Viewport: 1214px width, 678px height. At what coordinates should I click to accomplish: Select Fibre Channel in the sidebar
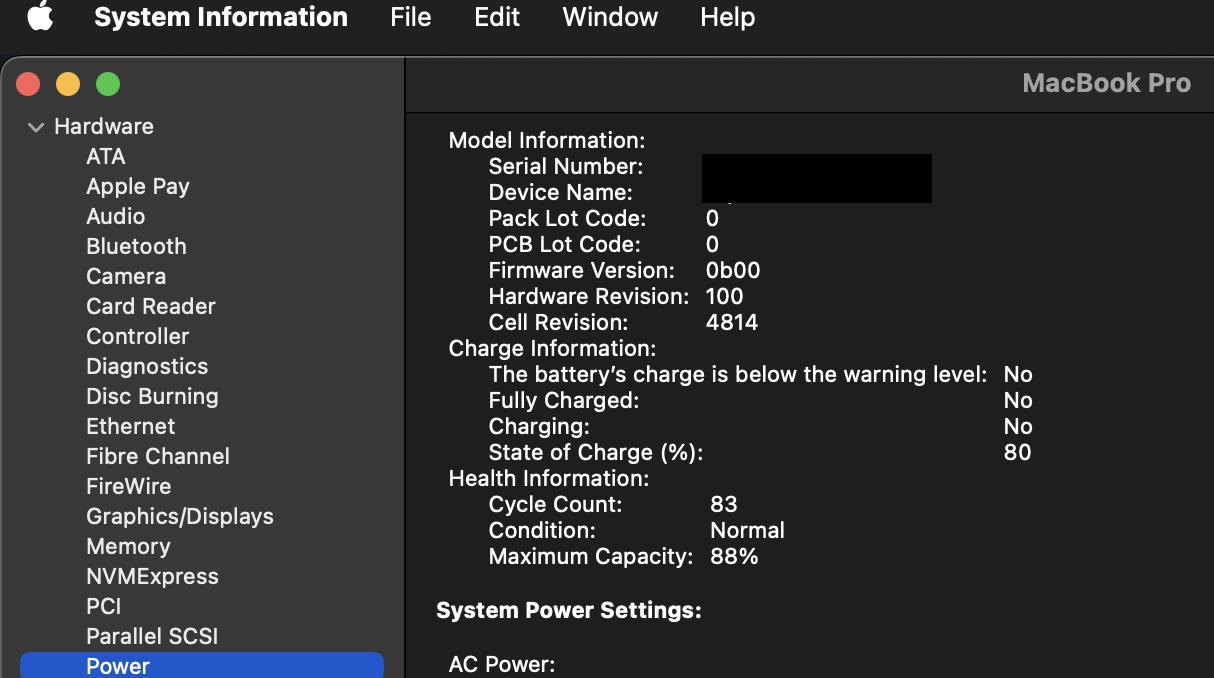point(158,457)
